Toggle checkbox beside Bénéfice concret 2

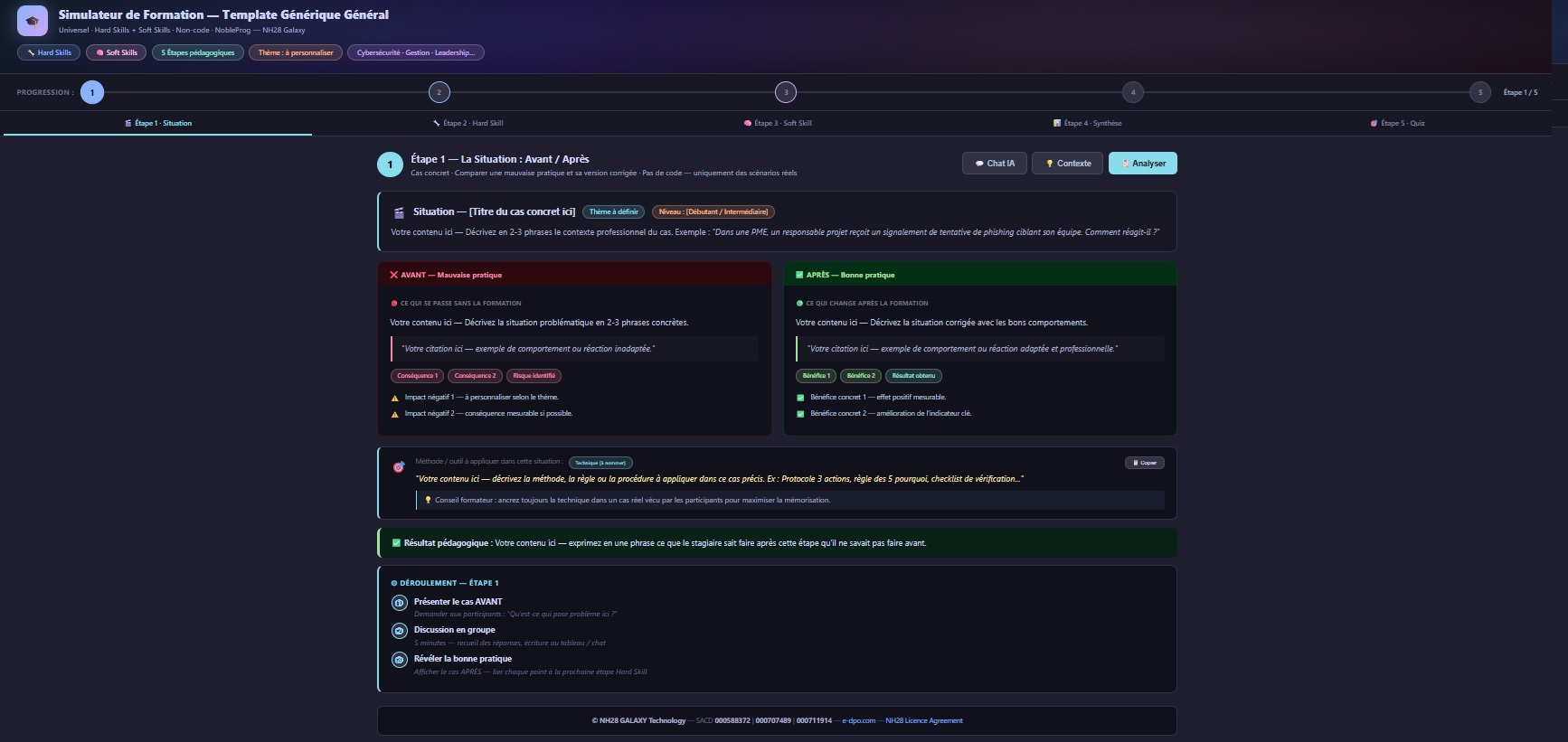click(800, 414)
